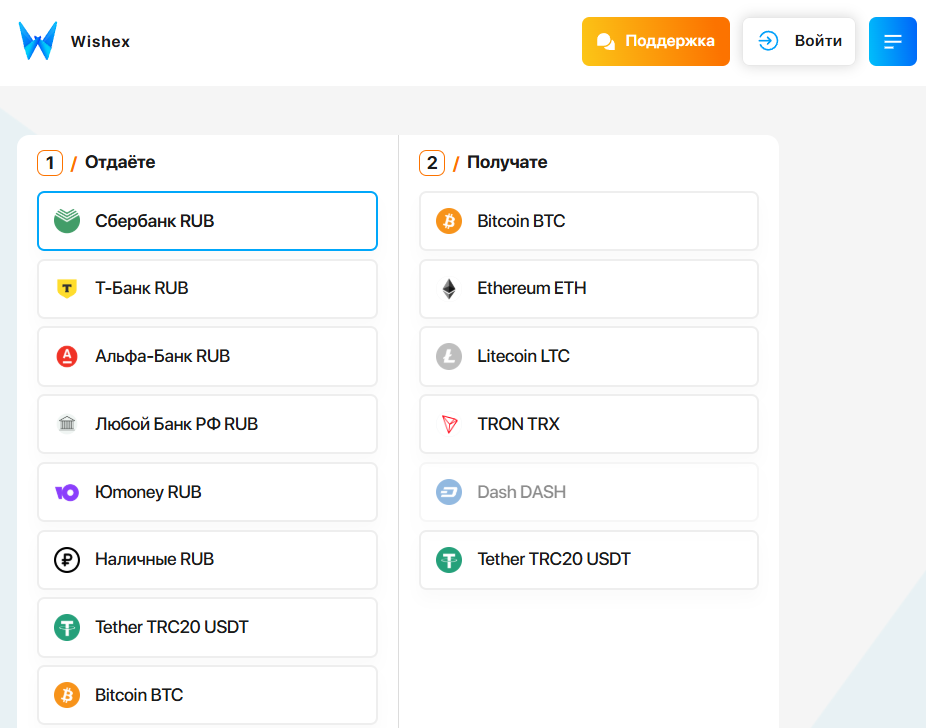Click the step number 1 badge
The height and width of the screenshot is (728, 926).
point(50,163)
